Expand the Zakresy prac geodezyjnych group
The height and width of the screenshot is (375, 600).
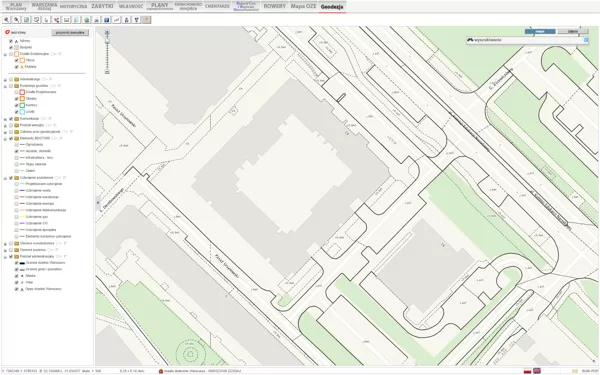[5, 132]
